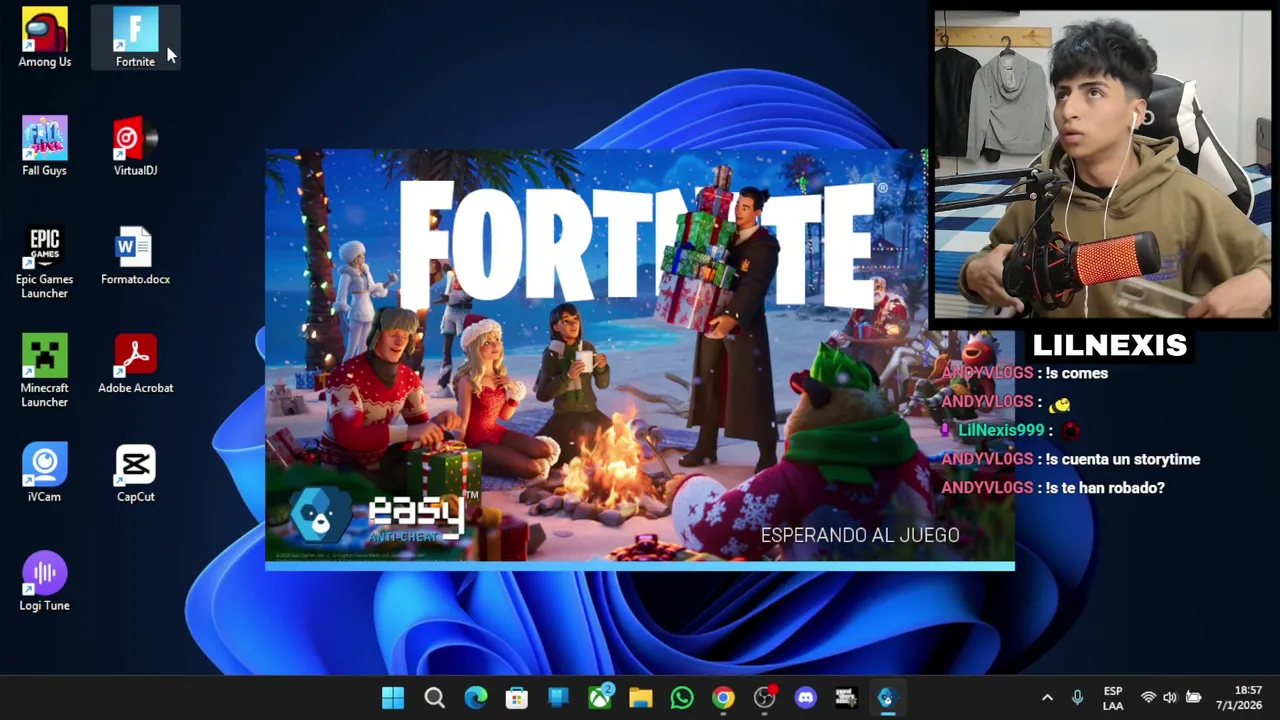Open the Windows Start menu

pyautogui.click(x=393, y=698)
